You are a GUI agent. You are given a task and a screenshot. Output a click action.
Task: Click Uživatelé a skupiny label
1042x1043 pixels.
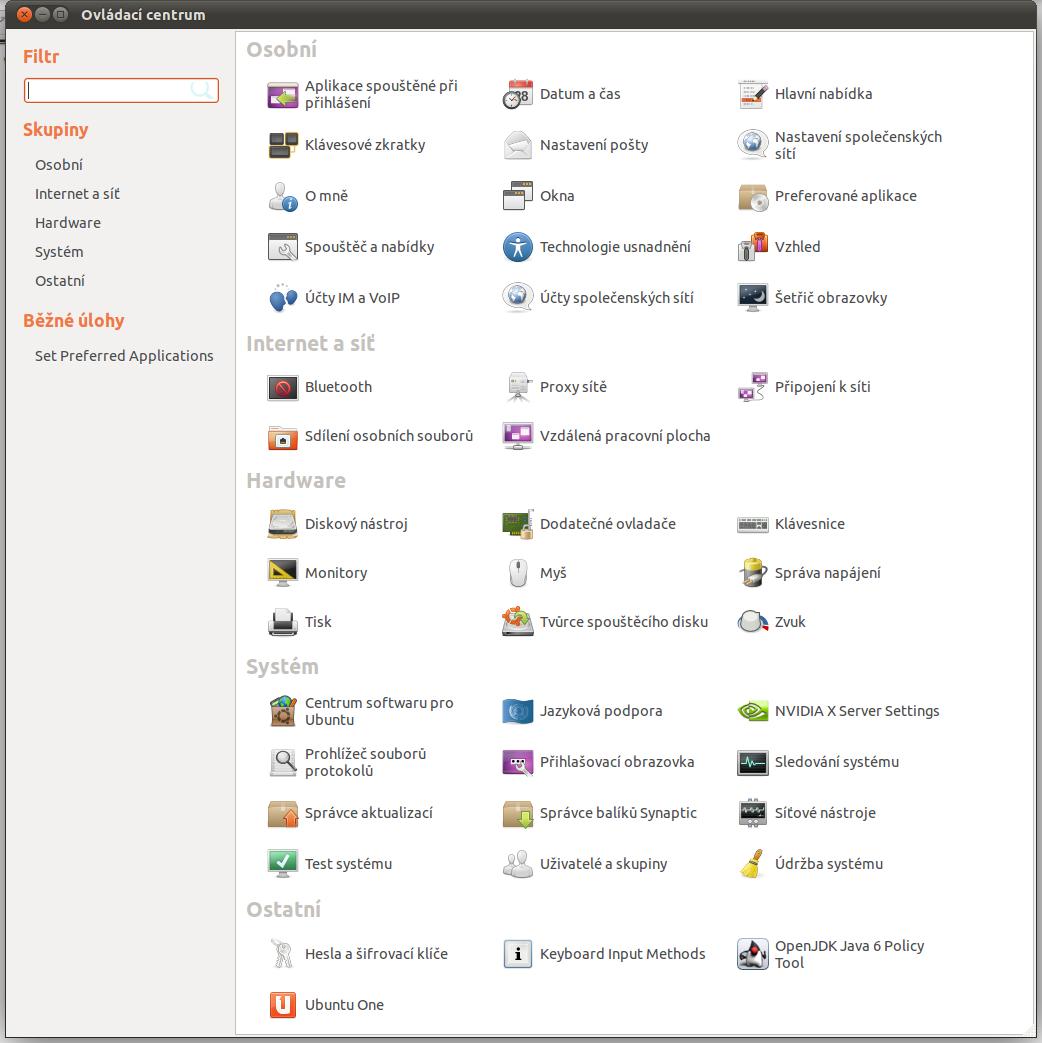(x=604, y=864)
